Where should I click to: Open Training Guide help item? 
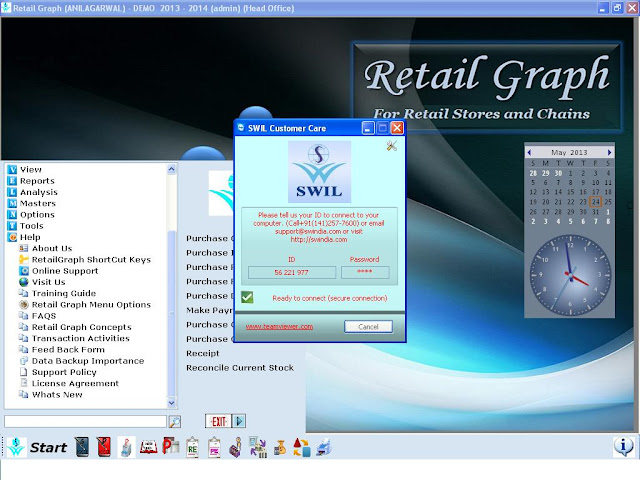point(64,293)
